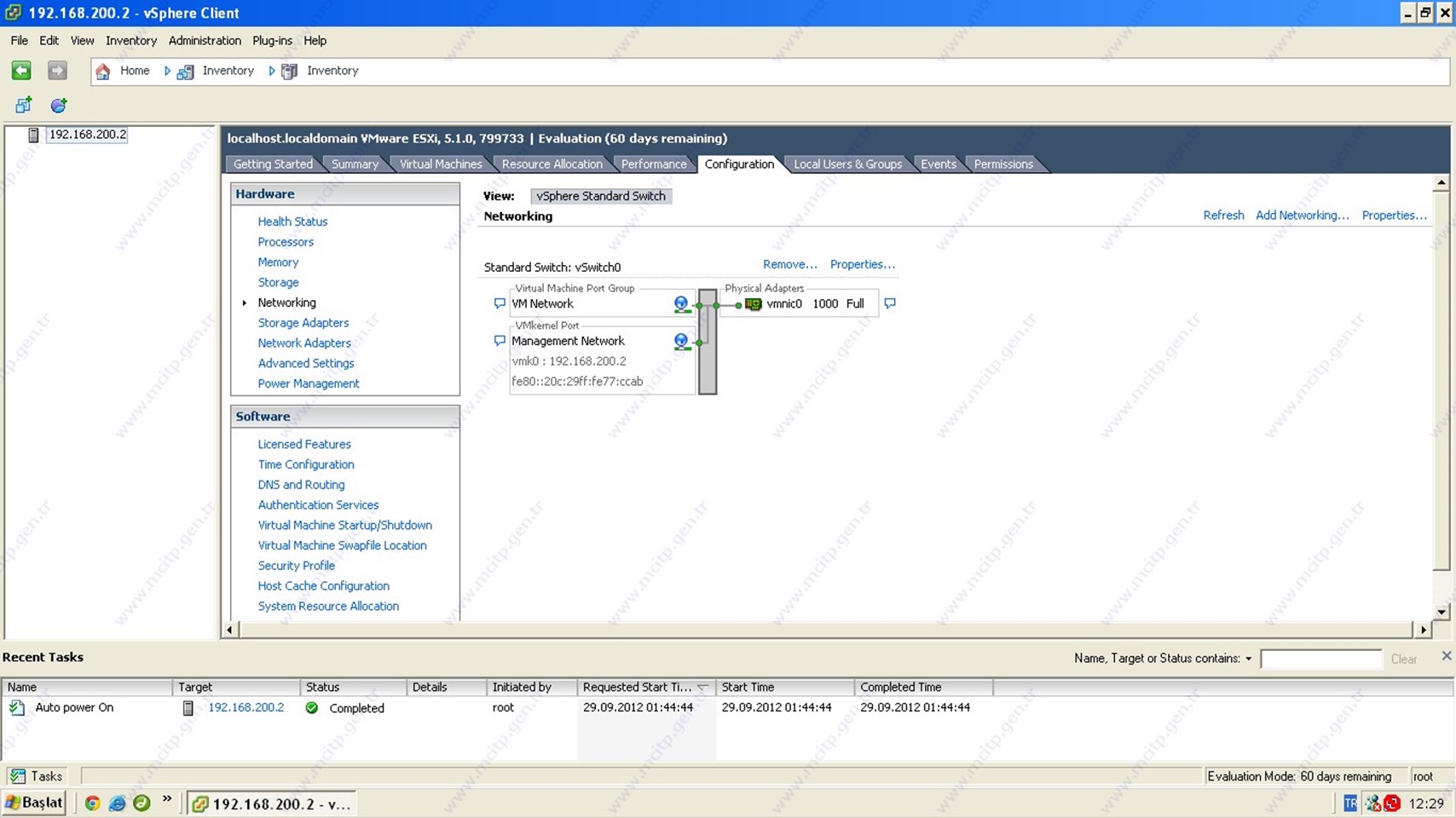Click the Recent Tasks filter text field

(x=1320, y=659)
